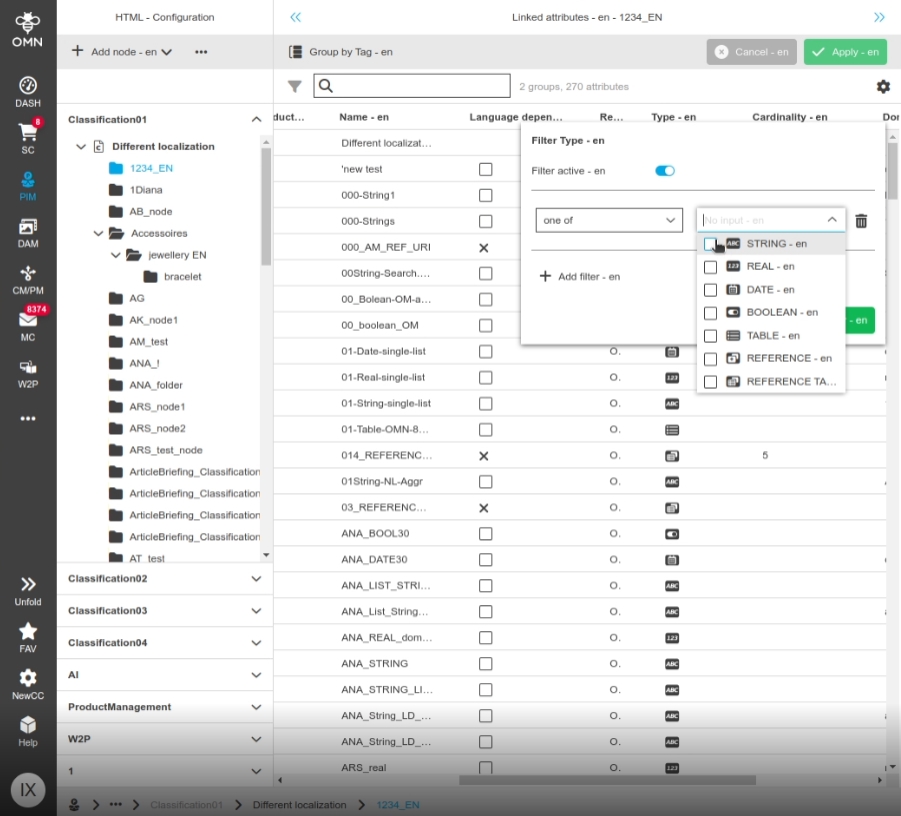901x816 pixels.
Task: Click Add filter - en
Action: click(x=580, y=276)
